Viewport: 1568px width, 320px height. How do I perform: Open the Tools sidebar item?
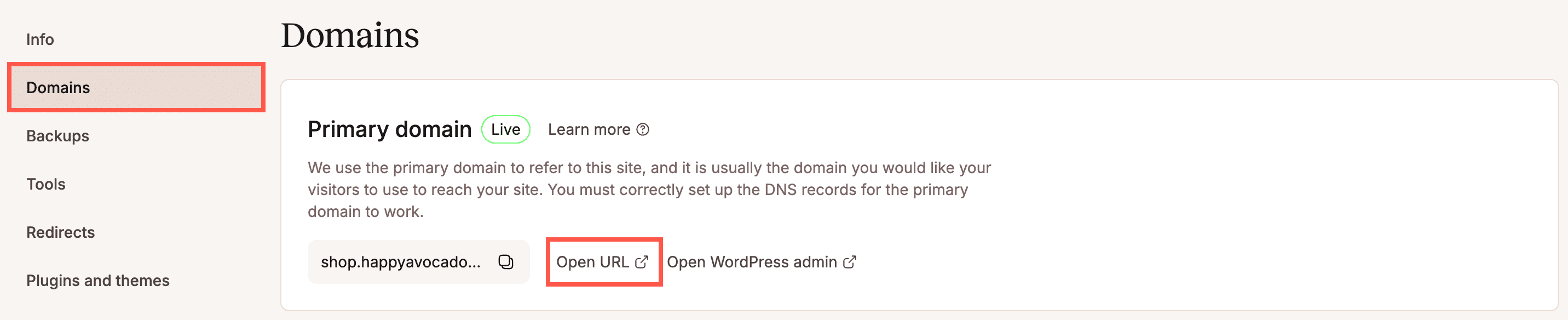[45, 184]
